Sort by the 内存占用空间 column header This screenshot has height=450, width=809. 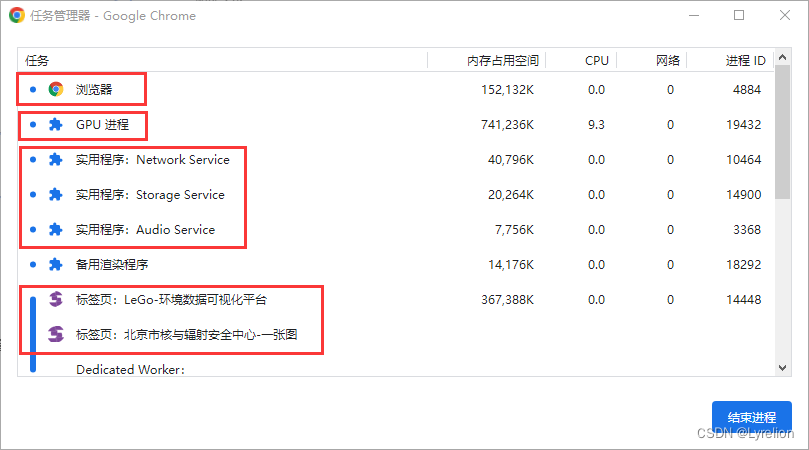(487, 60)
